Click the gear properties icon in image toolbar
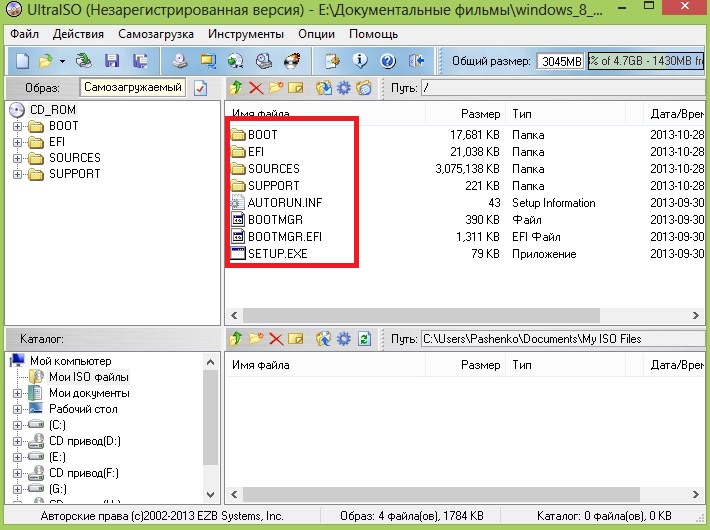The image size is (710, 530). click(344, 88)
